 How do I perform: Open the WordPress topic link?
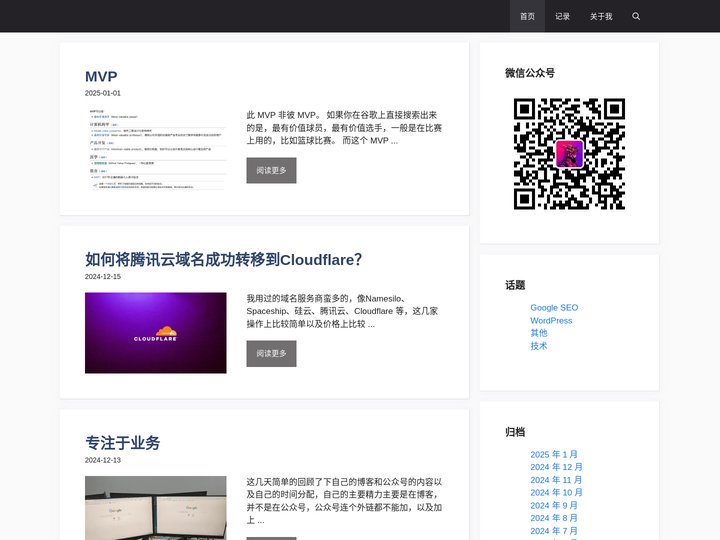[x=551, y=321]
